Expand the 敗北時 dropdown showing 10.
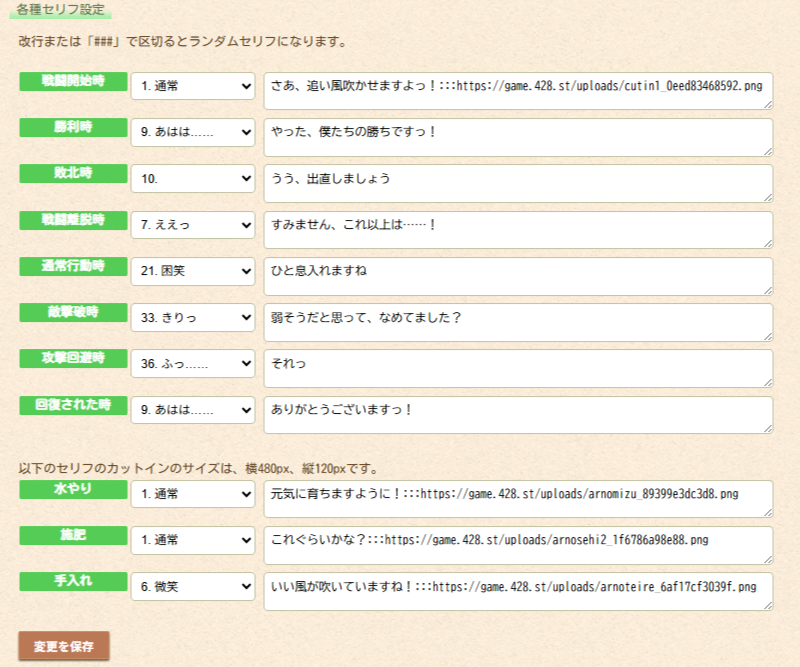 [x=193, y=179]
